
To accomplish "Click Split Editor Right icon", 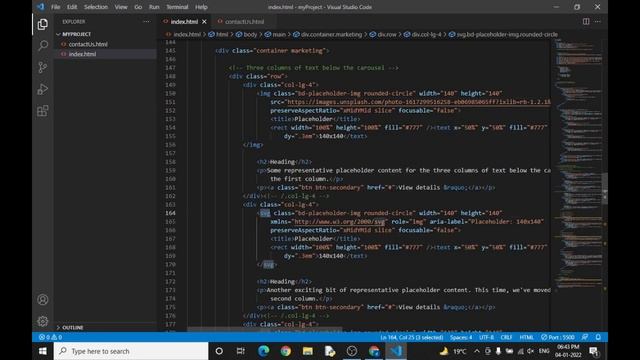I will pos(586,21).
